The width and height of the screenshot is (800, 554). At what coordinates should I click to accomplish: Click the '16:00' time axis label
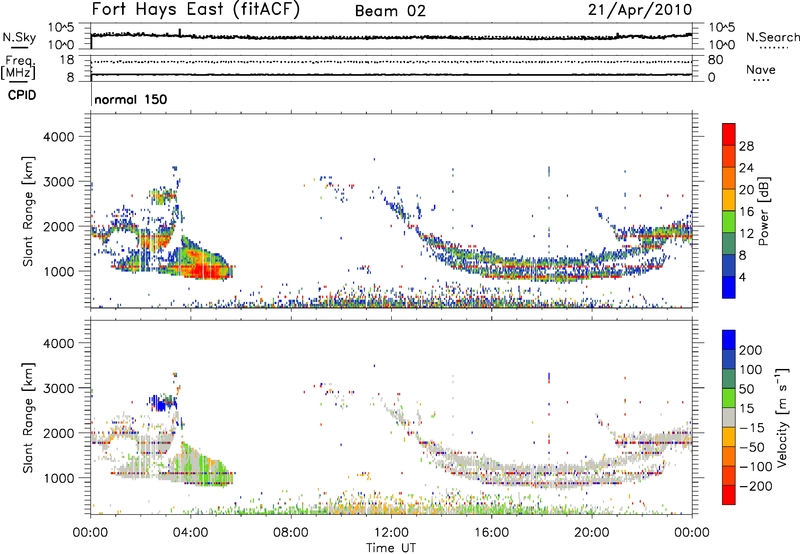[491, 533]
